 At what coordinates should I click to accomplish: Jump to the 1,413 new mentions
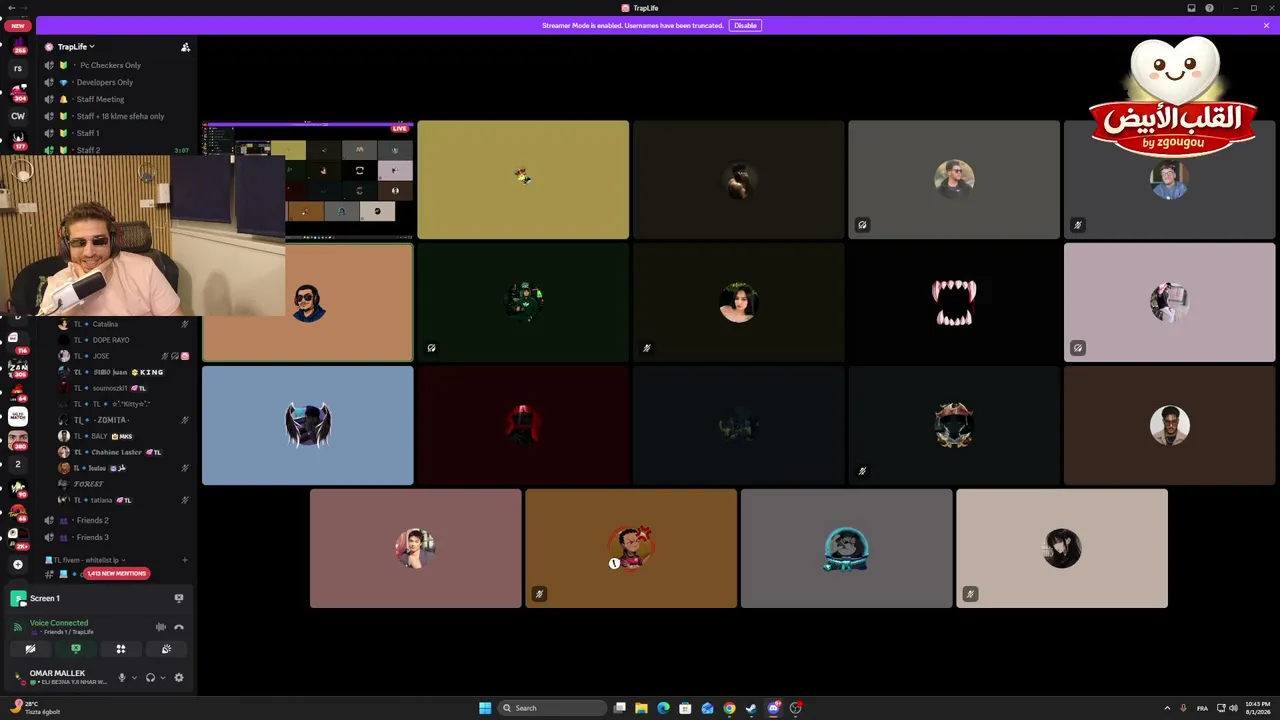coord(117,573)
